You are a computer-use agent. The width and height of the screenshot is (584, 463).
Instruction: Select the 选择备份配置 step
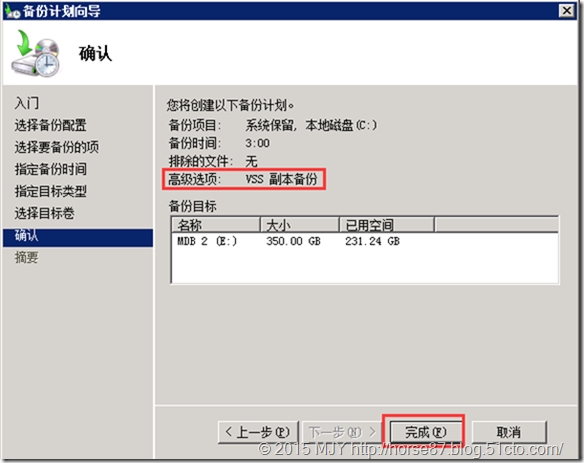click(x=50, y=125)
